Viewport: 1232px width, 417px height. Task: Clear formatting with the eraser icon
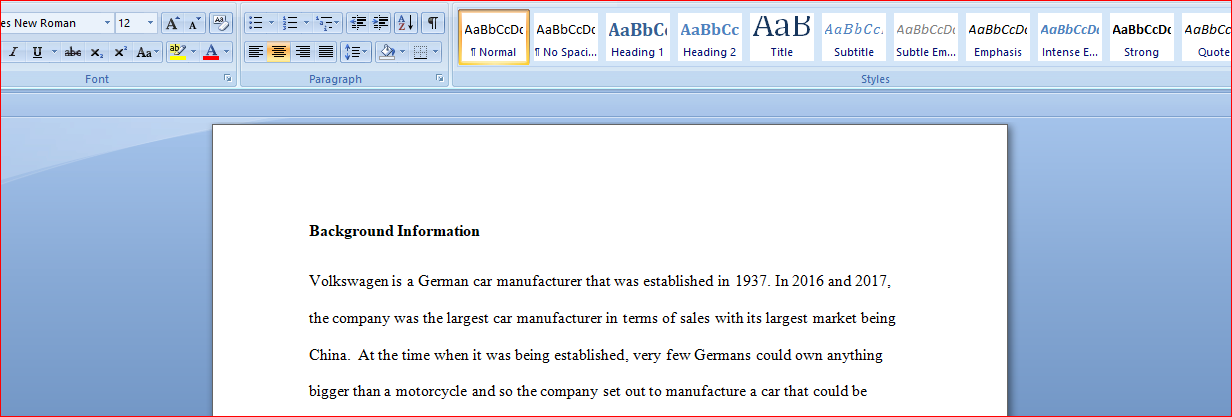tap(220, 23)
